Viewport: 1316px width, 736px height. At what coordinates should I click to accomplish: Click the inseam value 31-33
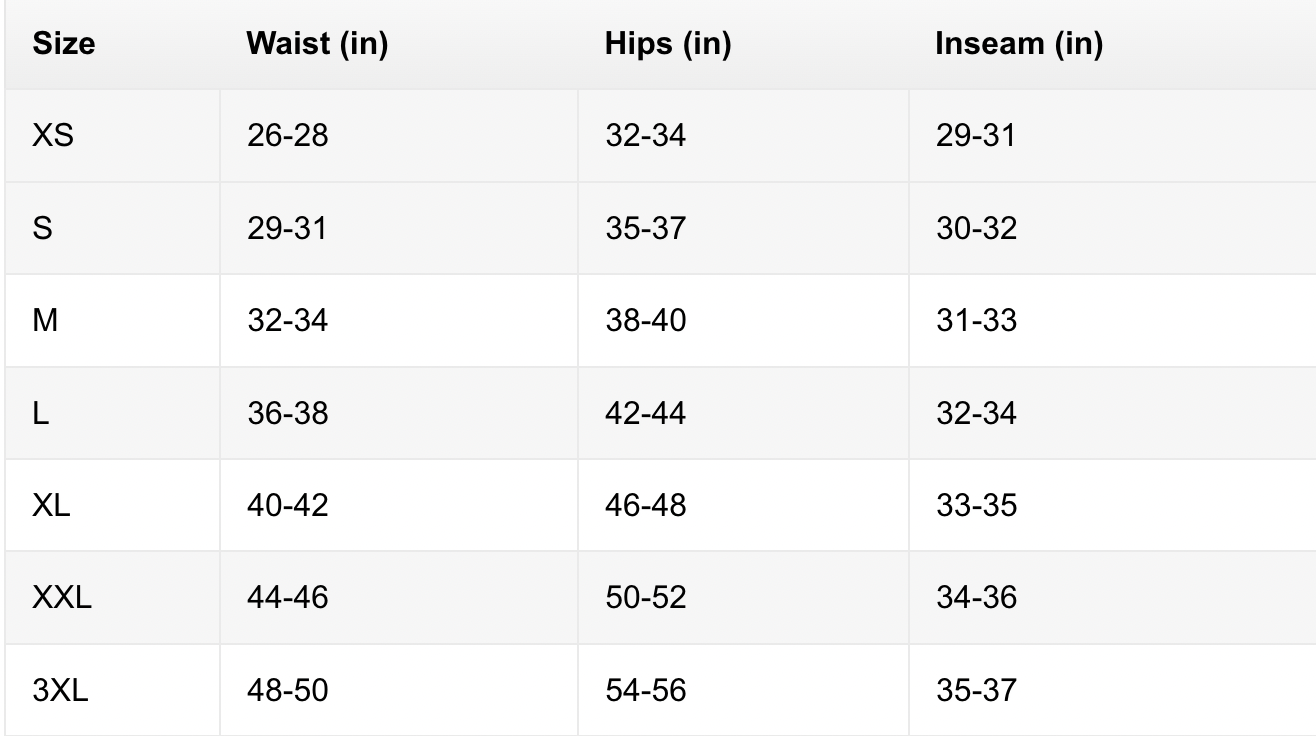click(x=976, y=321)
